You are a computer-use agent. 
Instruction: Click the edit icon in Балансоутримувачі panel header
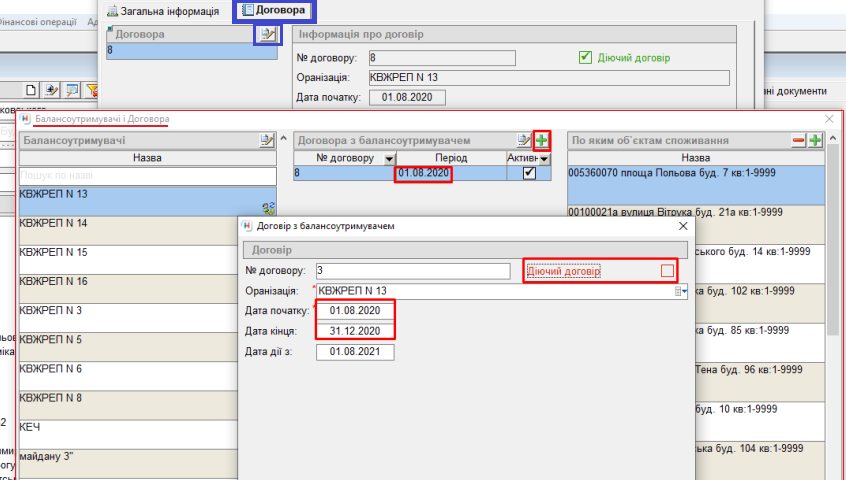tap(267, 140)
